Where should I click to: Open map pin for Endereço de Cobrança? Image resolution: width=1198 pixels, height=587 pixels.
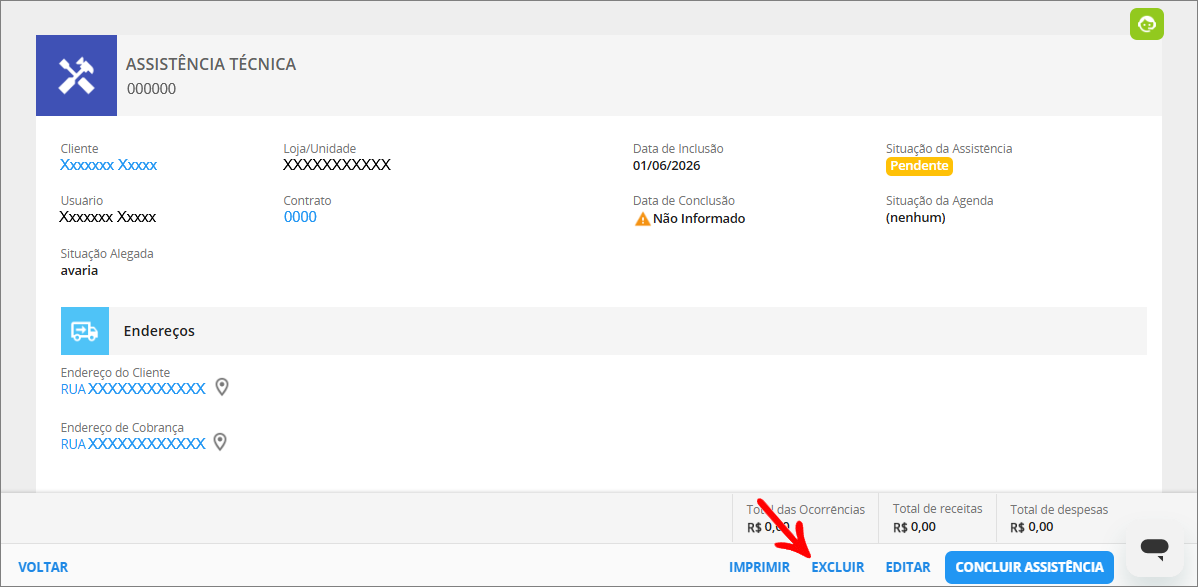click(x=220, y=443)
